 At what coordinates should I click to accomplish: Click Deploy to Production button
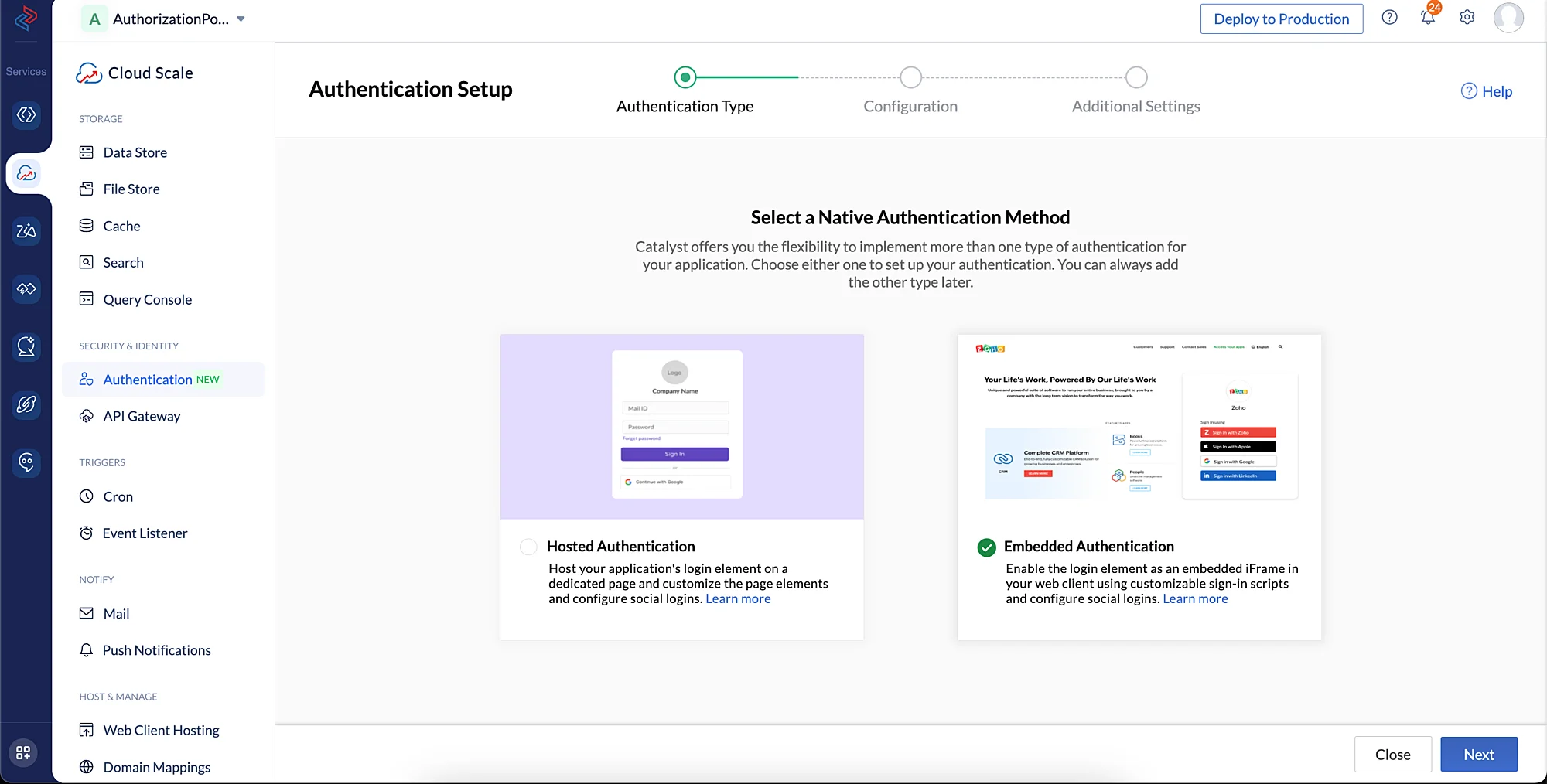click(x=1282, y=19)
